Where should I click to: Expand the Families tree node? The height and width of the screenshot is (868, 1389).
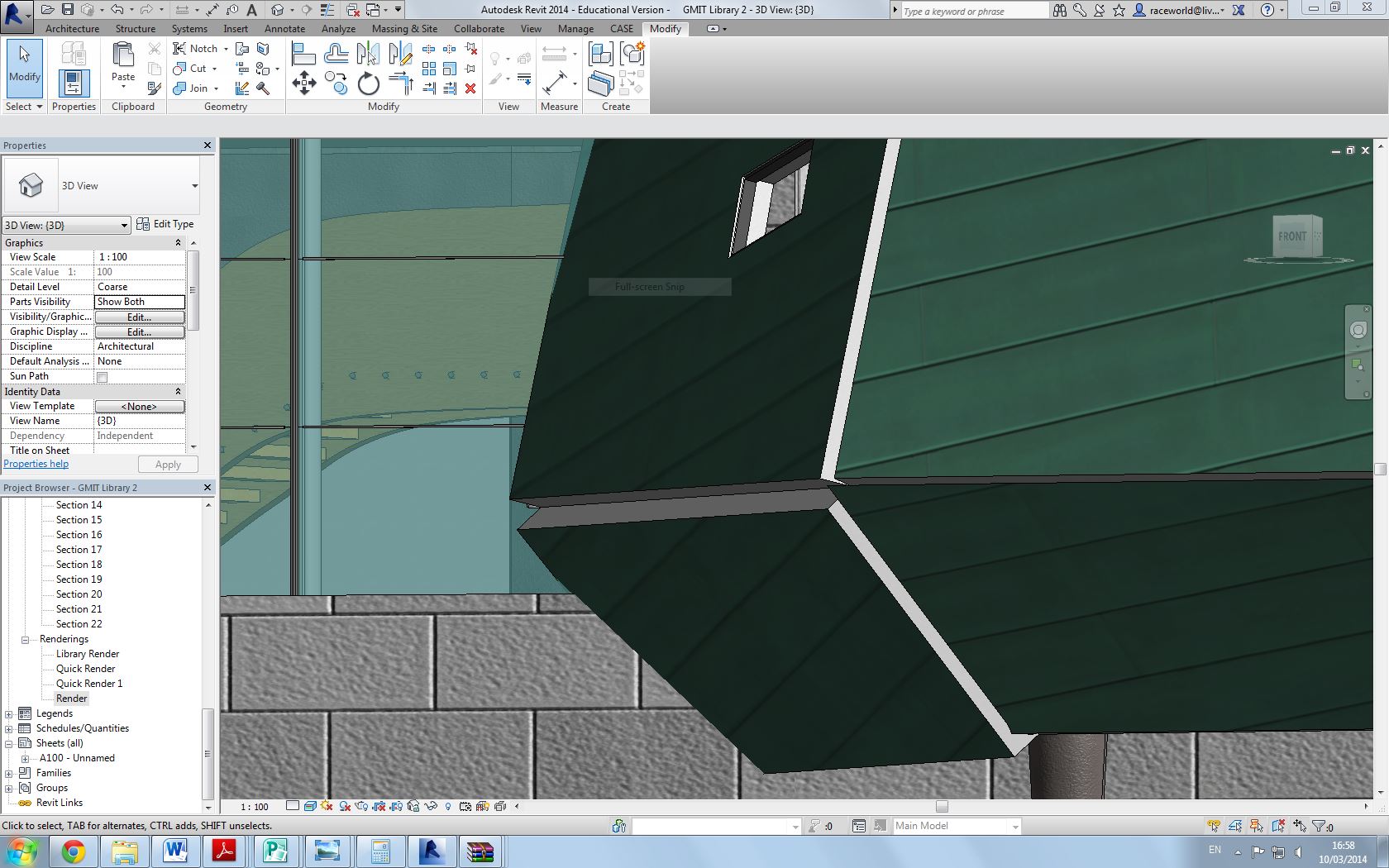click(9, 773)
